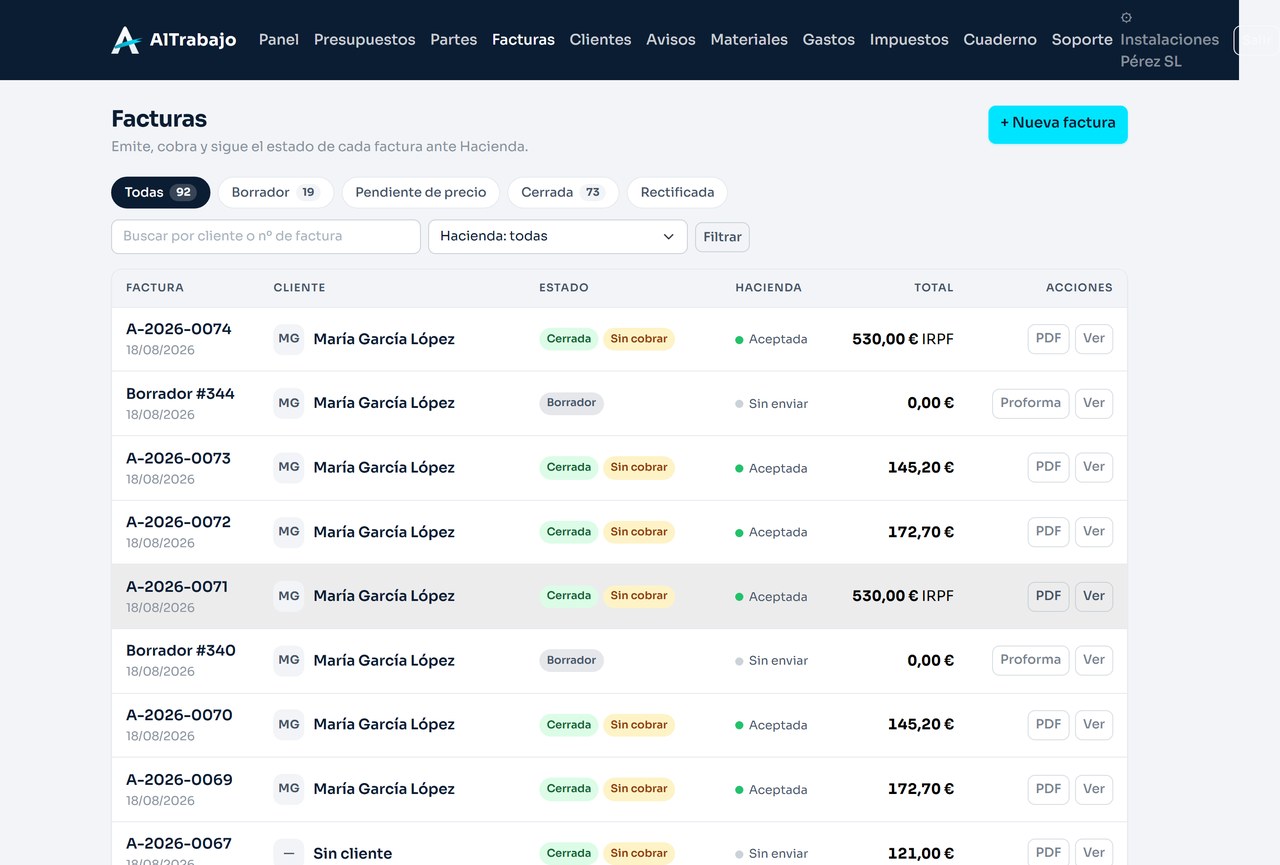Click invoice number A-2026-0070

(179, 715)
